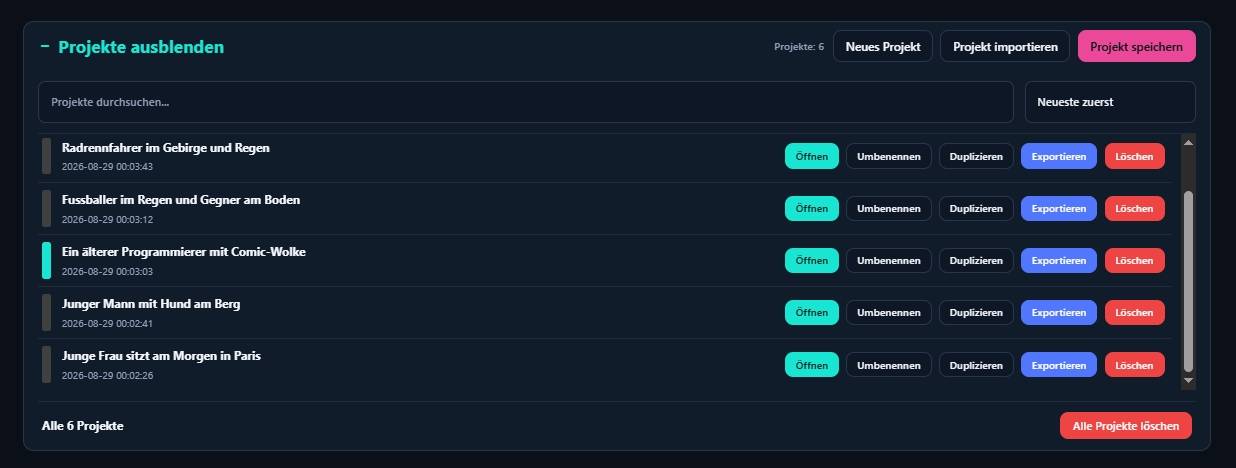Click Alle Projekte löschen button

(x=1126, y=425)
